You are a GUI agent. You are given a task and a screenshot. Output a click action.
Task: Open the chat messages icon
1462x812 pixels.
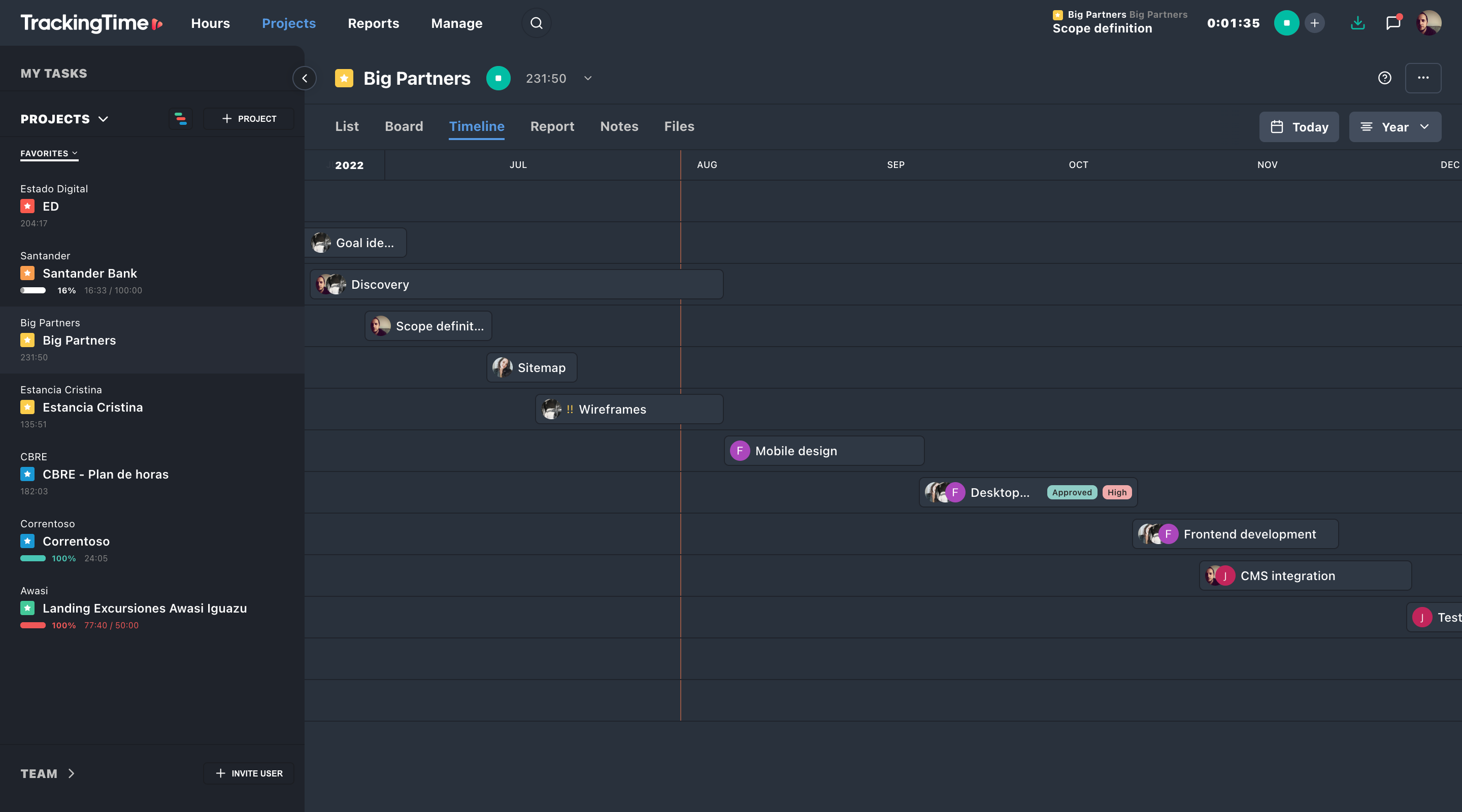1393,23
